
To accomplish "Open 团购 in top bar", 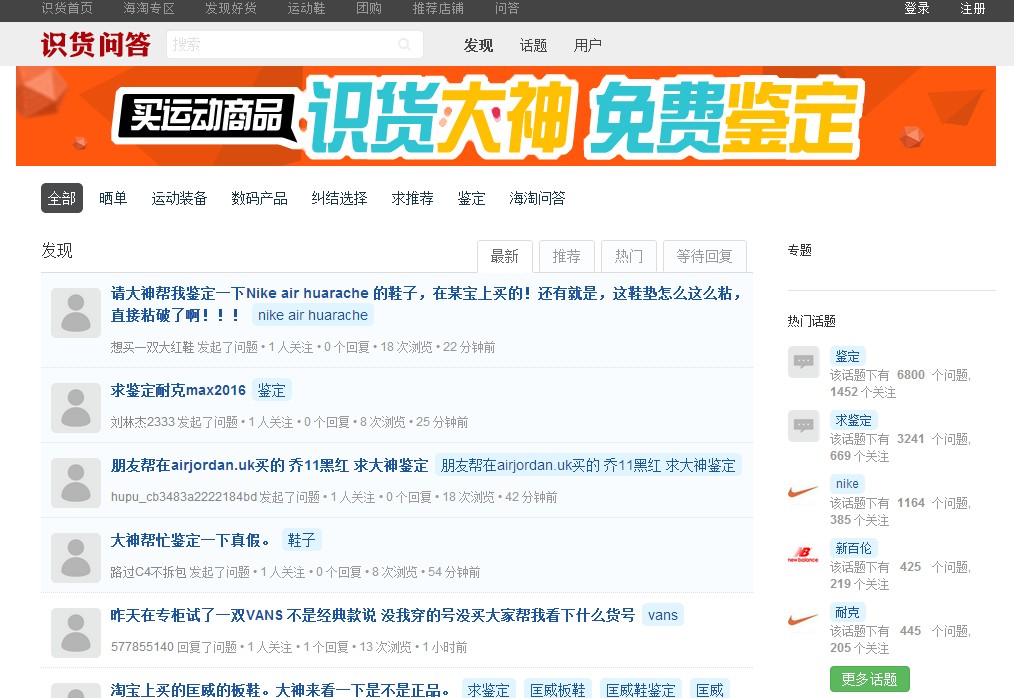I will pos(369,8).
